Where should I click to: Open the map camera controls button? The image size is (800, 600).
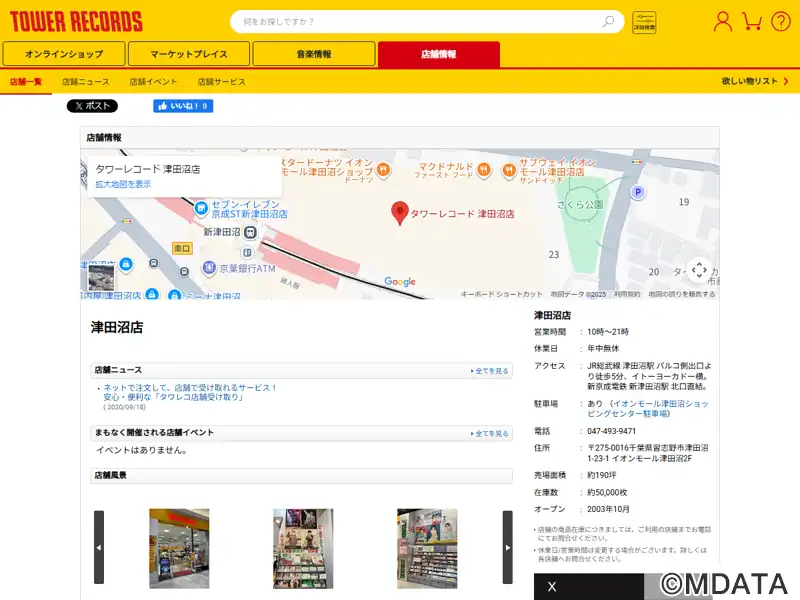point(699,270)
